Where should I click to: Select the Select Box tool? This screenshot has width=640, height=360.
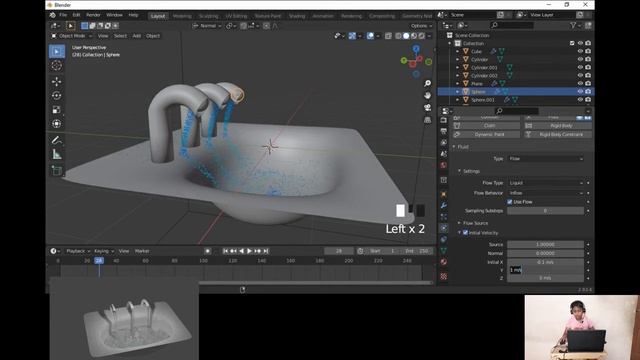click(x=57, y=51)
